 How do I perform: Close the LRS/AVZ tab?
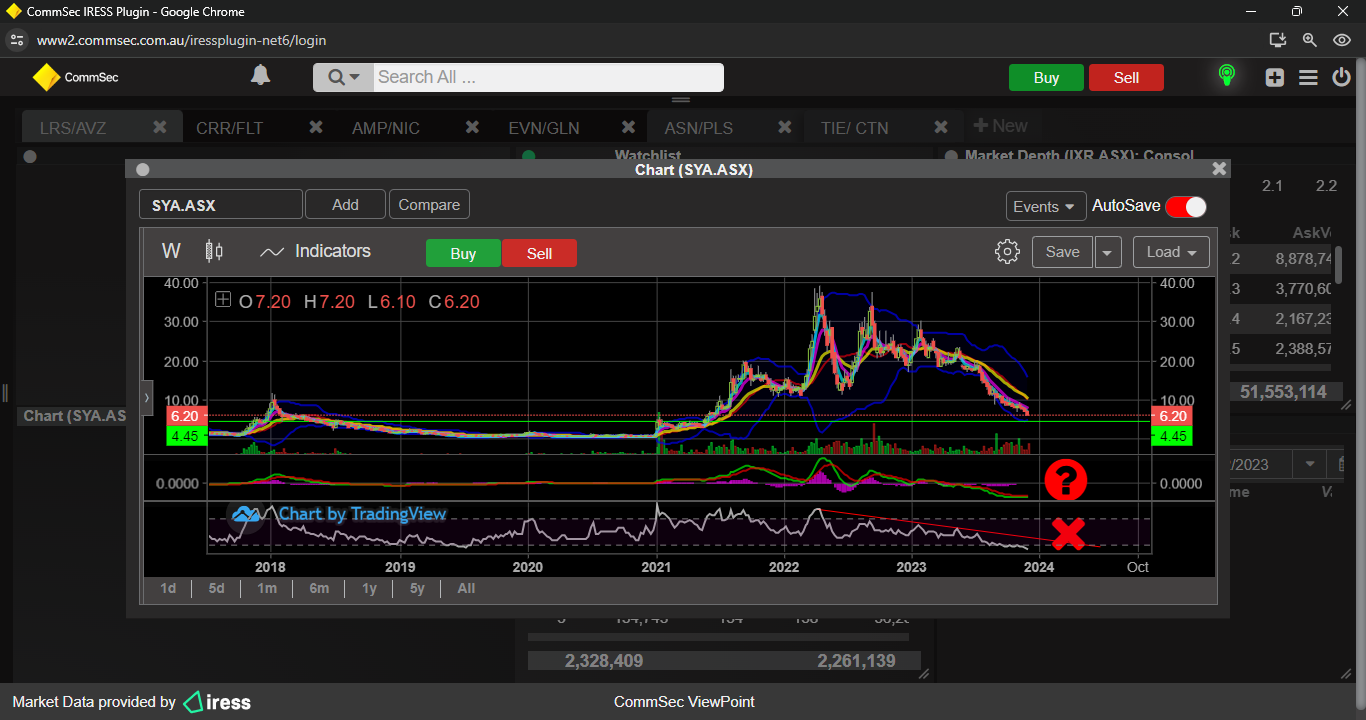click(x=159, y=127)
